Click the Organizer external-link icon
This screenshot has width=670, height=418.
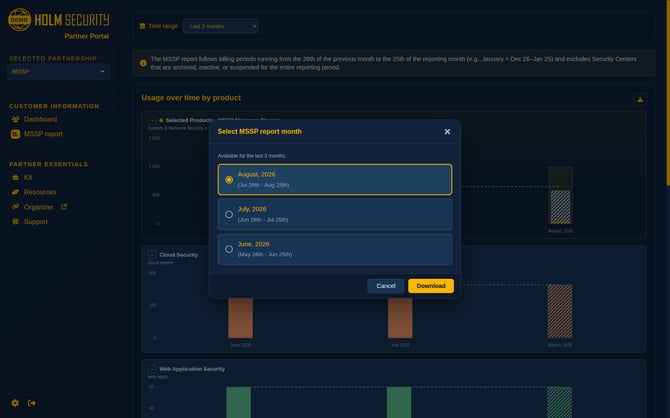(64, 207)
